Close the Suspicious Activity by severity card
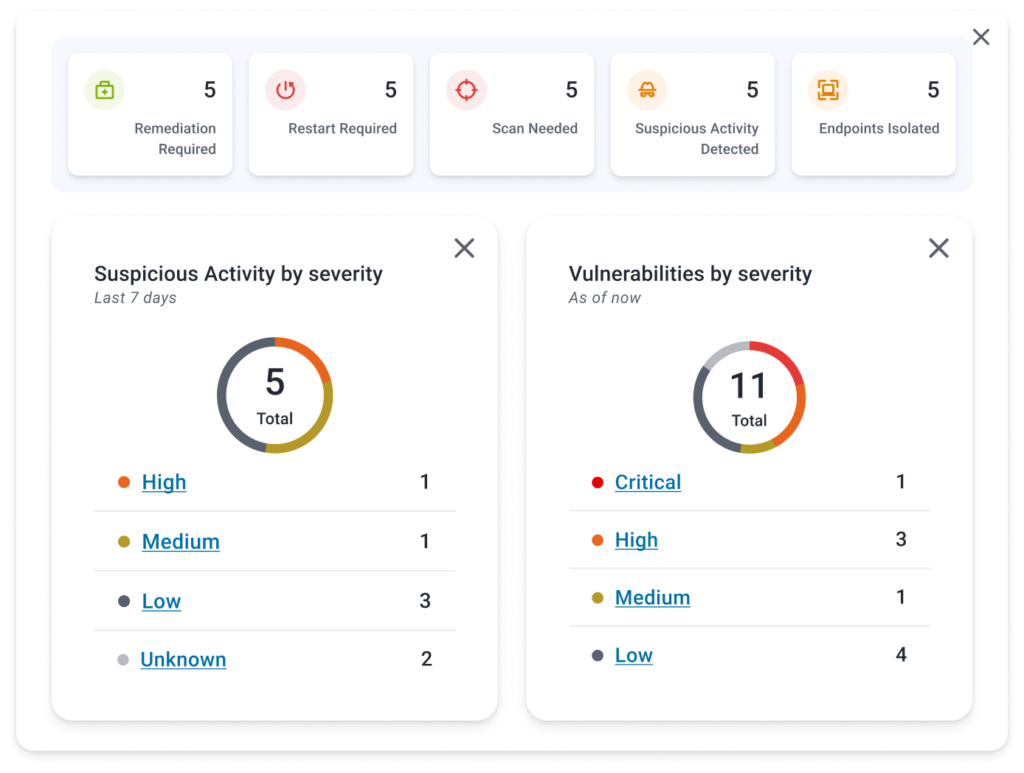Viewport: 1024px width, 773px height. (x=464, y=248)
